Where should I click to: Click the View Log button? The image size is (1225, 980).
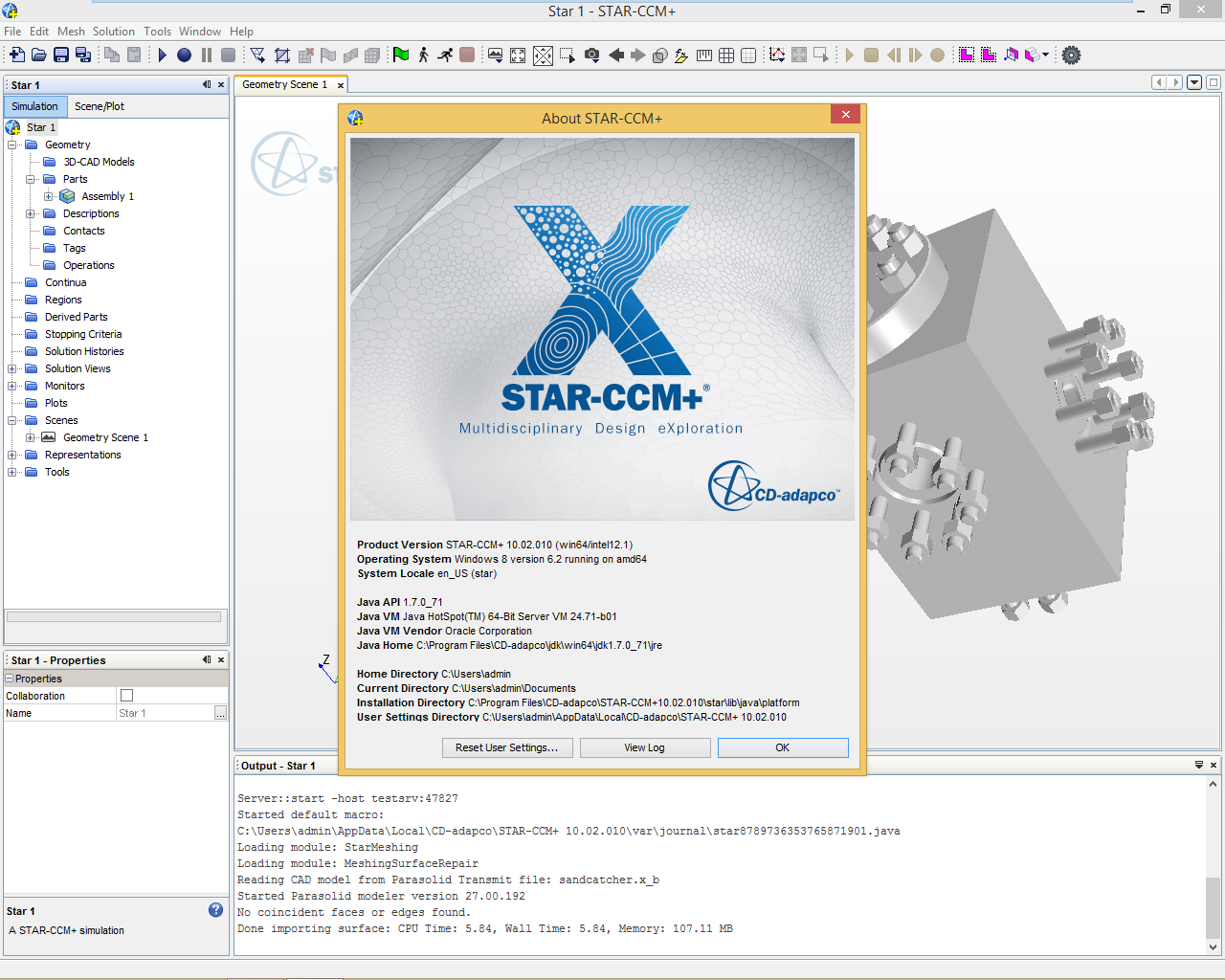pyautogui.click(x=645, y=747)
